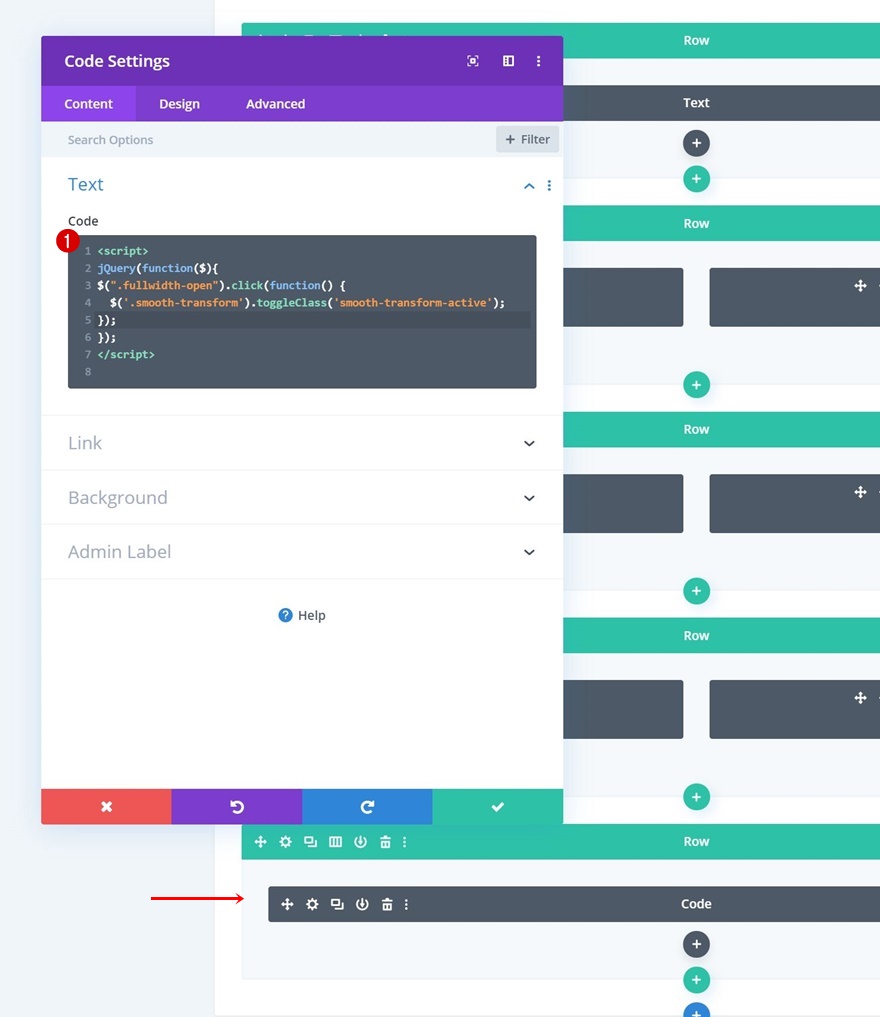This screenshot has width=880, height=1017.
Task: Click the Filter button
Action: coord(527,139)
